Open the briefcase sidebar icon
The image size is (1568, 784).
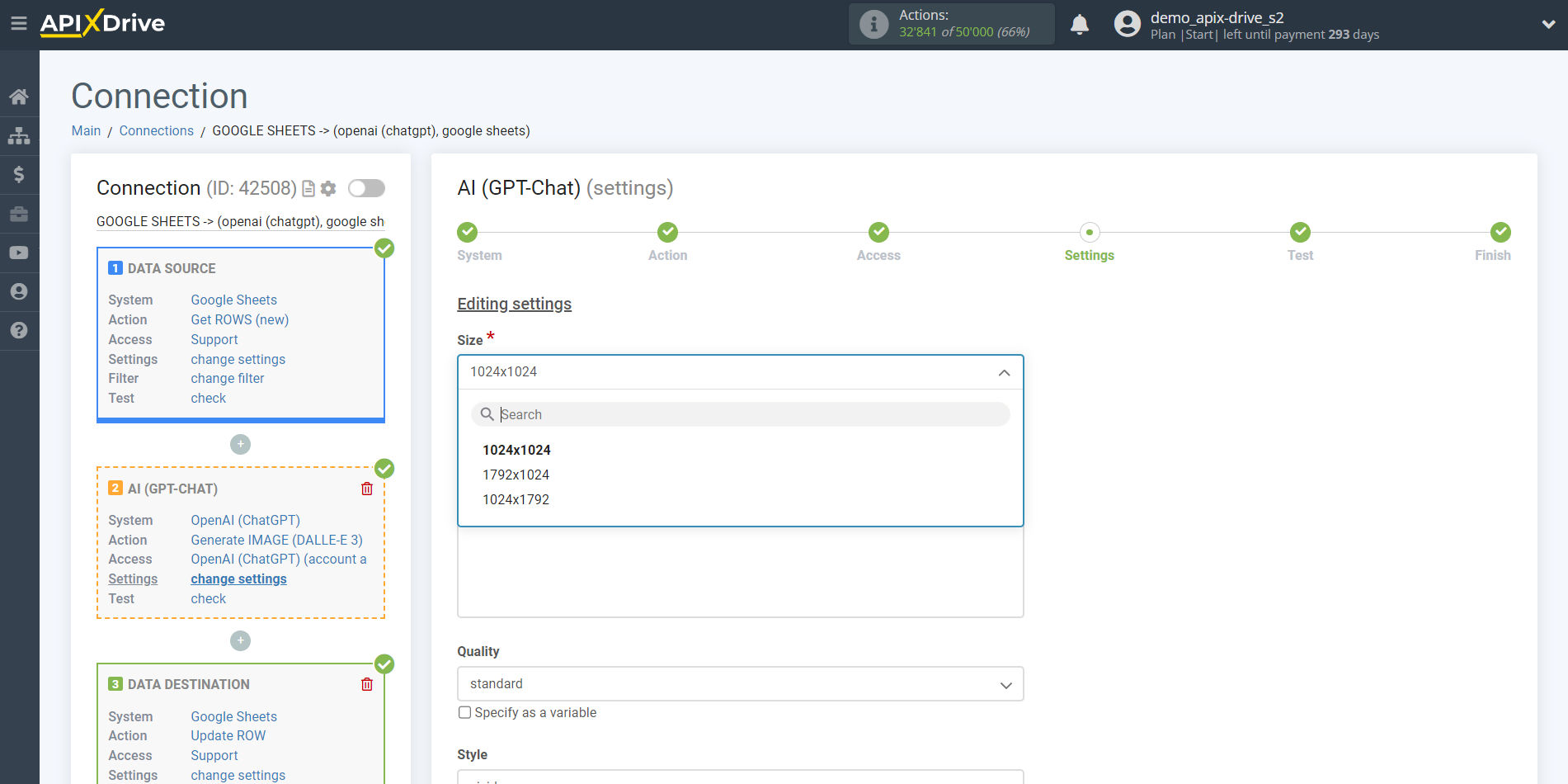click(19, 214)
